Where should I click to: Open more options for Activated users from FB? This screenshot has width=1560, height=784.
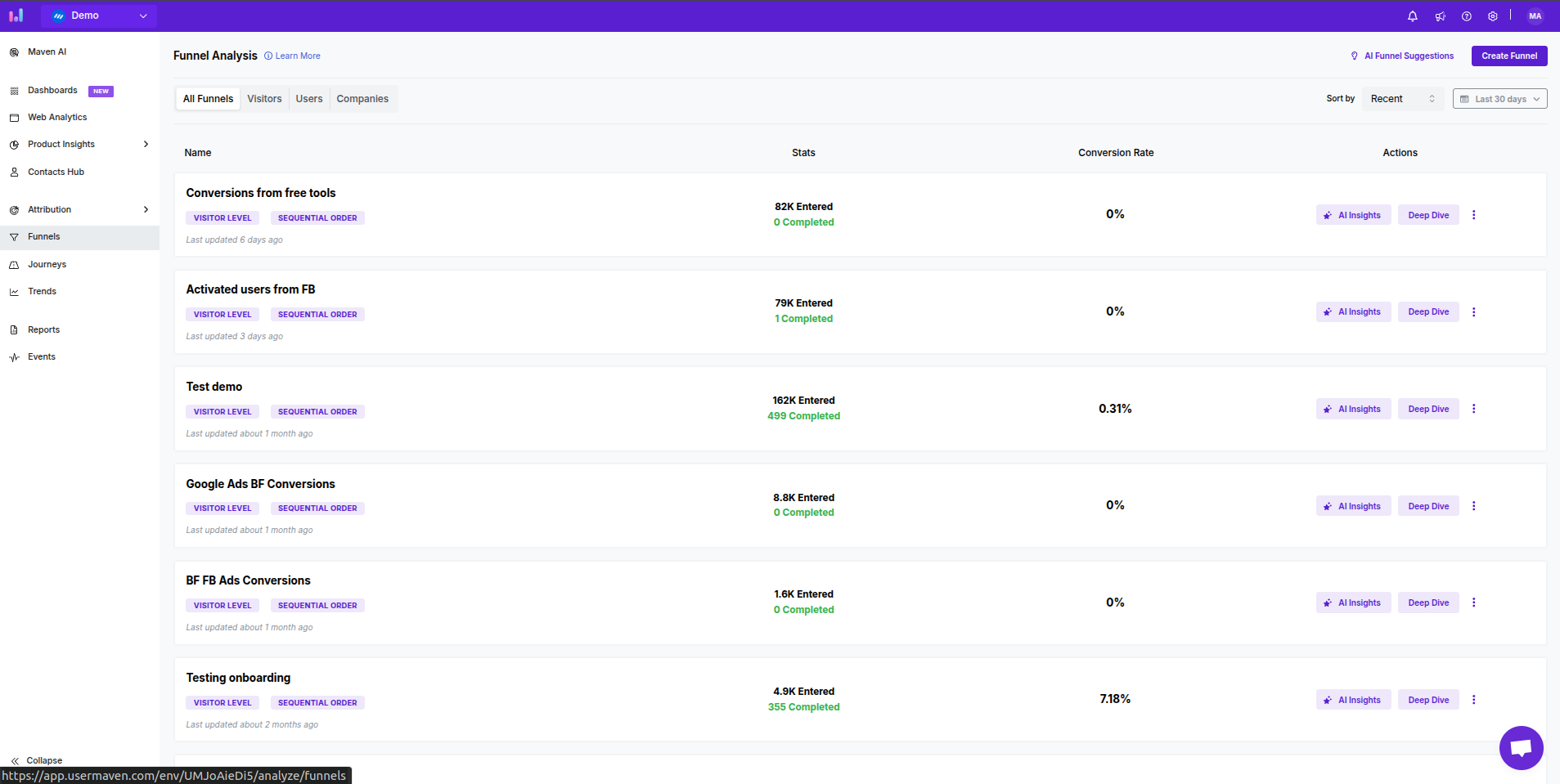click(1474, 312)
